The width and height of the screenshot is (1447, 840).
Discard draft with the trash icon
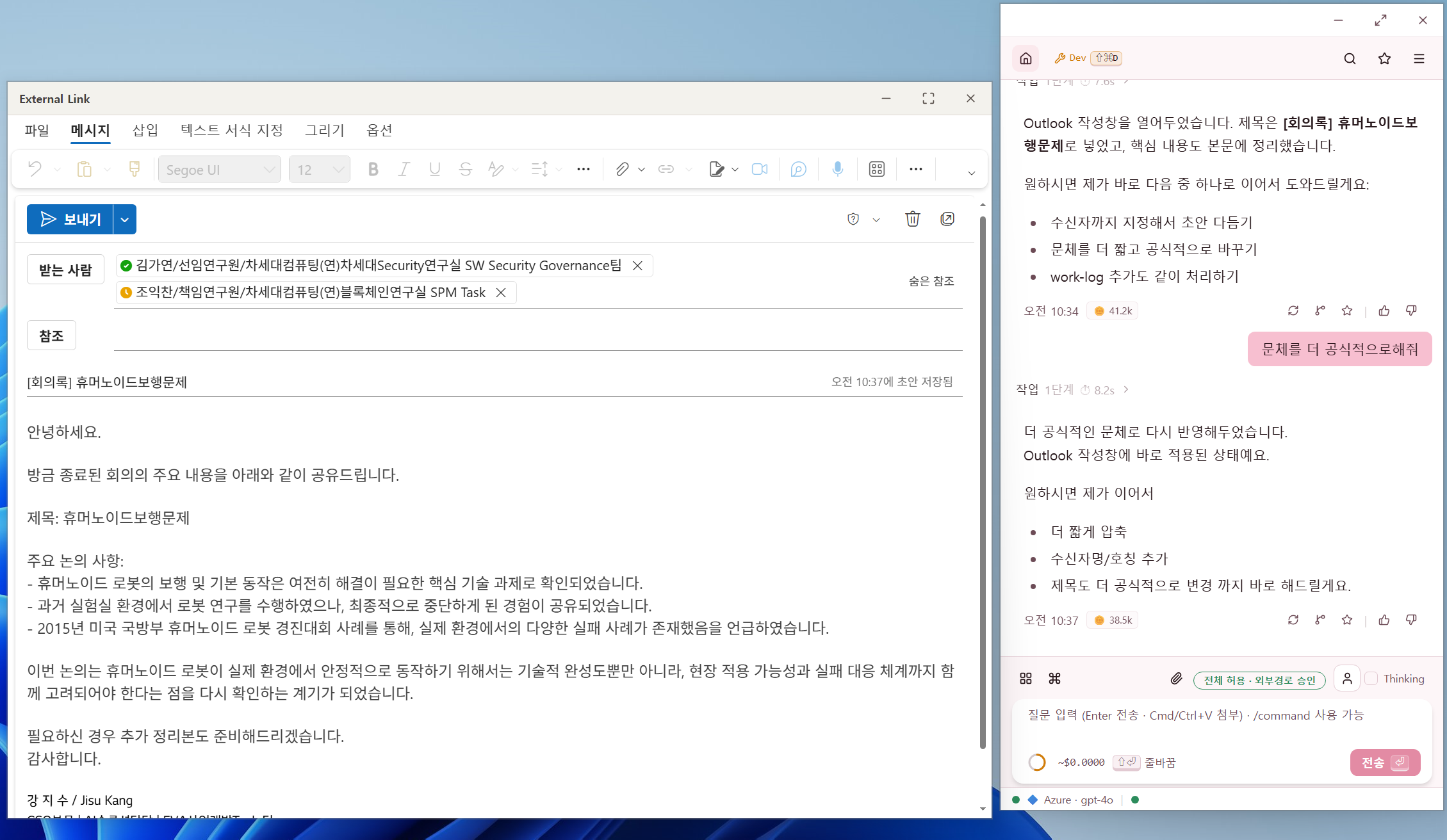point(912,219)
